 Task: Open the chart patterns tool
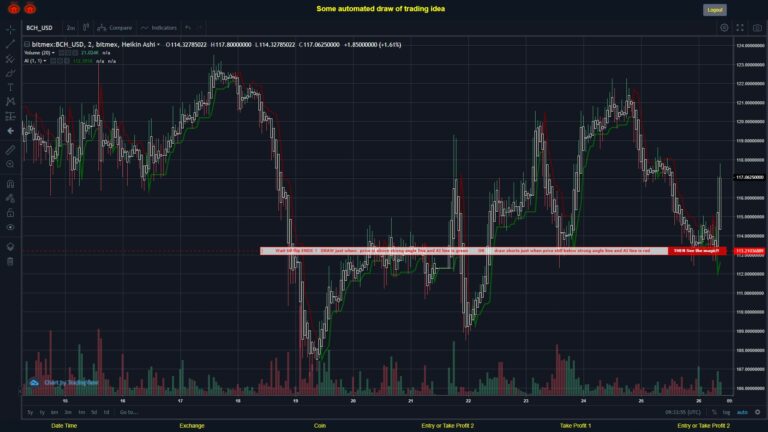tap(10, 102)
